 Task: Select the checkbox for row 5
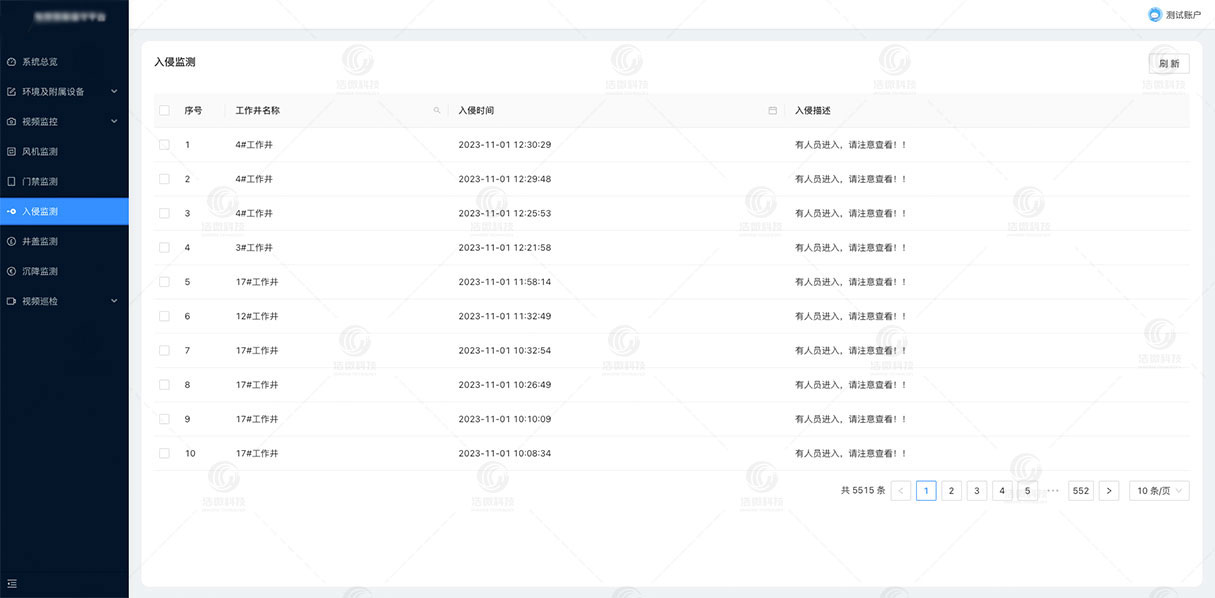(x=164, y=282)
